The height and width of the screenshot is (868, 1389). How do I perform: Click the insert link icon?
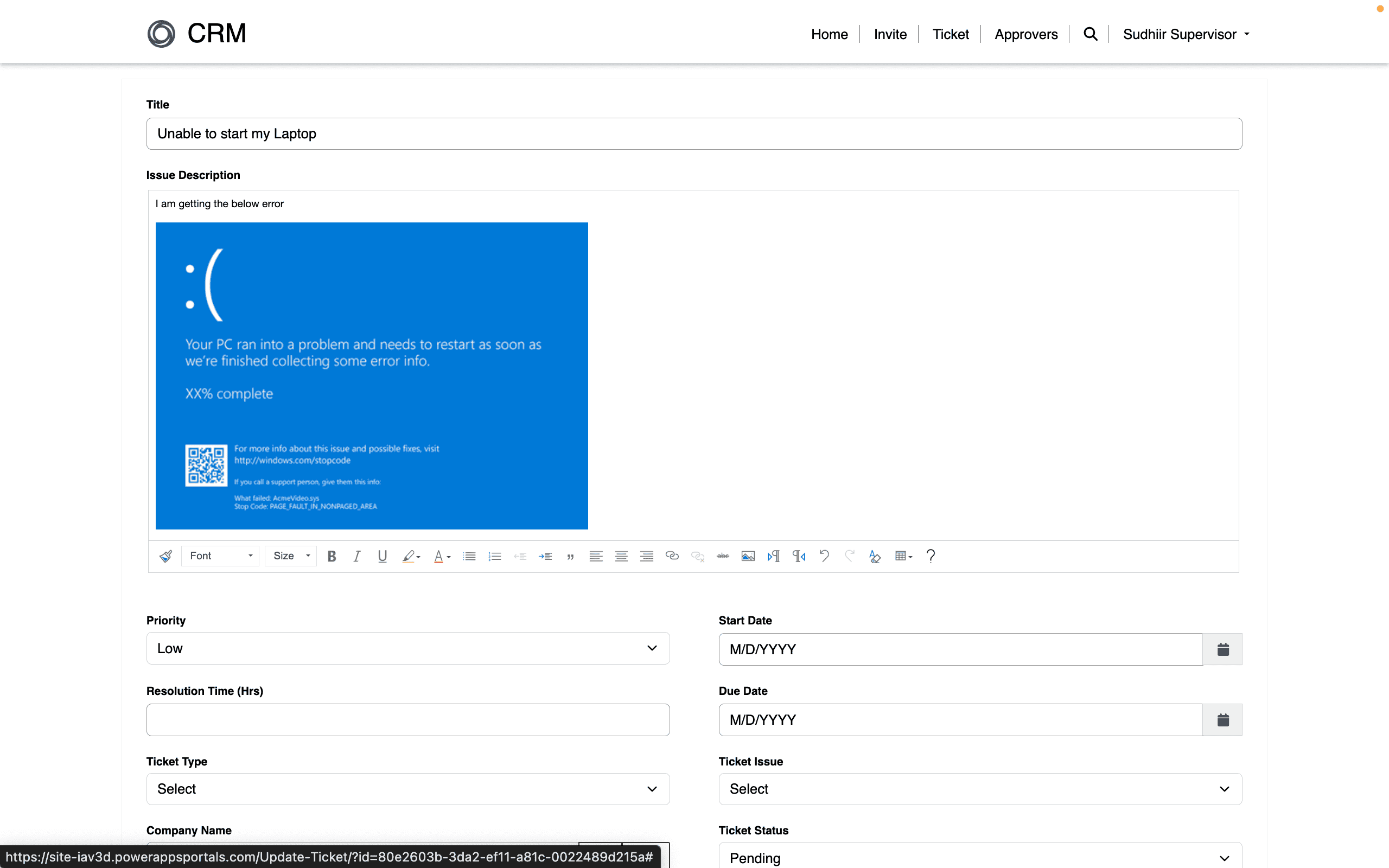pyautogui.click(x=672, y=556)
